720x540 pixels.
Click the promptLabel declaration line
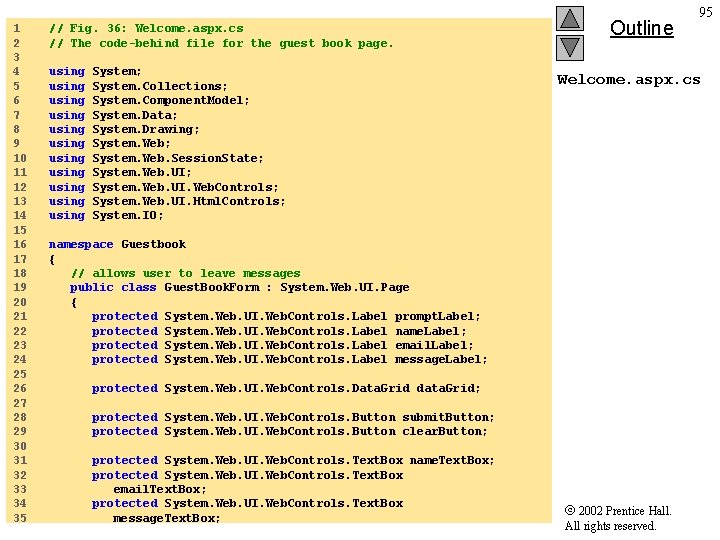coord(286,316)
